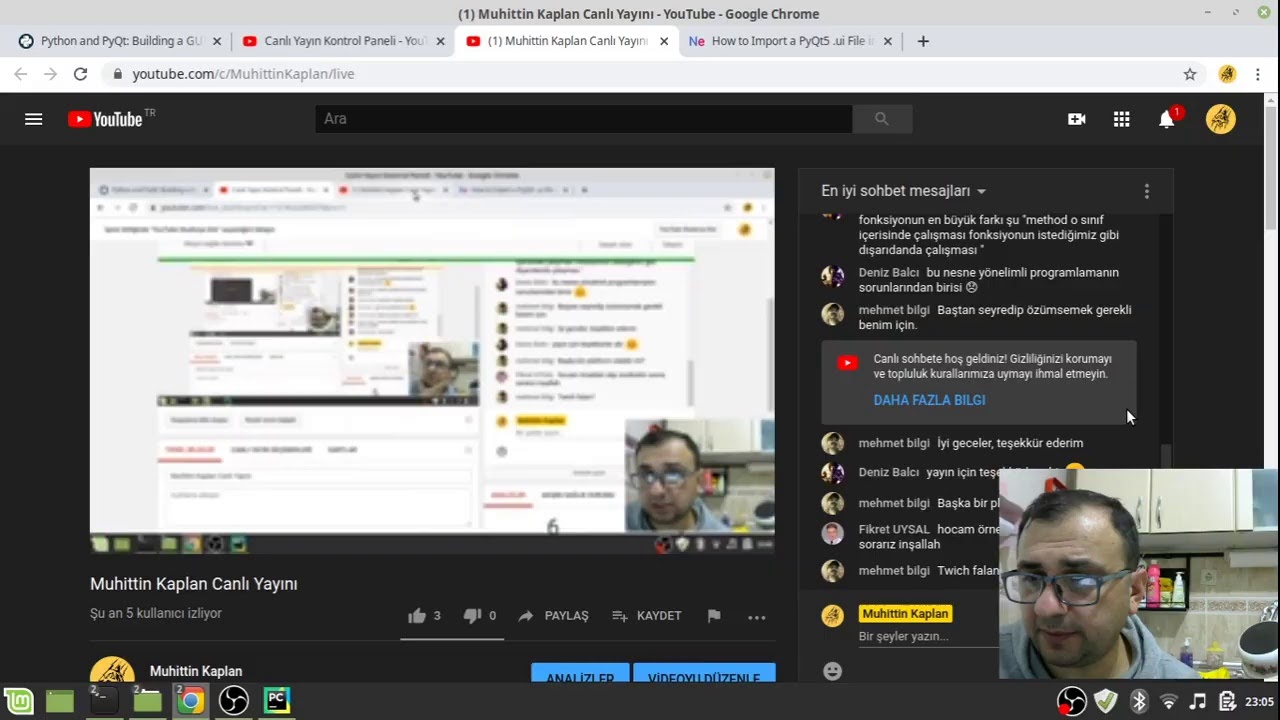This screenshot has height=720, width=1280.
Task: Open the video's more actions ellipsis menu
Action: click(x=757, y=617)
